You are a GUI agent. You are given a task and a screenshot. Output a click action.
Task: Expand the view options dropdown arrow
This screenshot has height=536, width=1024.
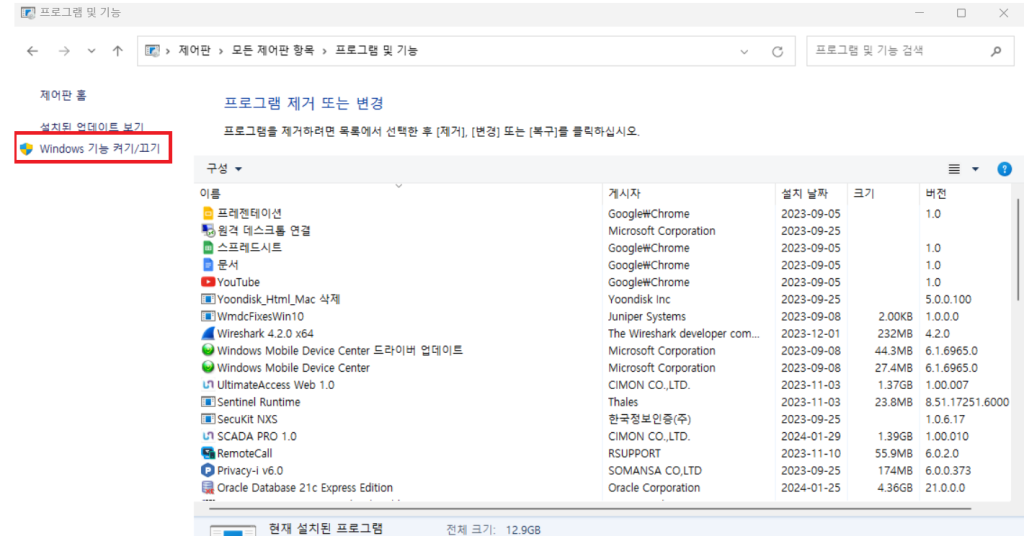point(975,169)
